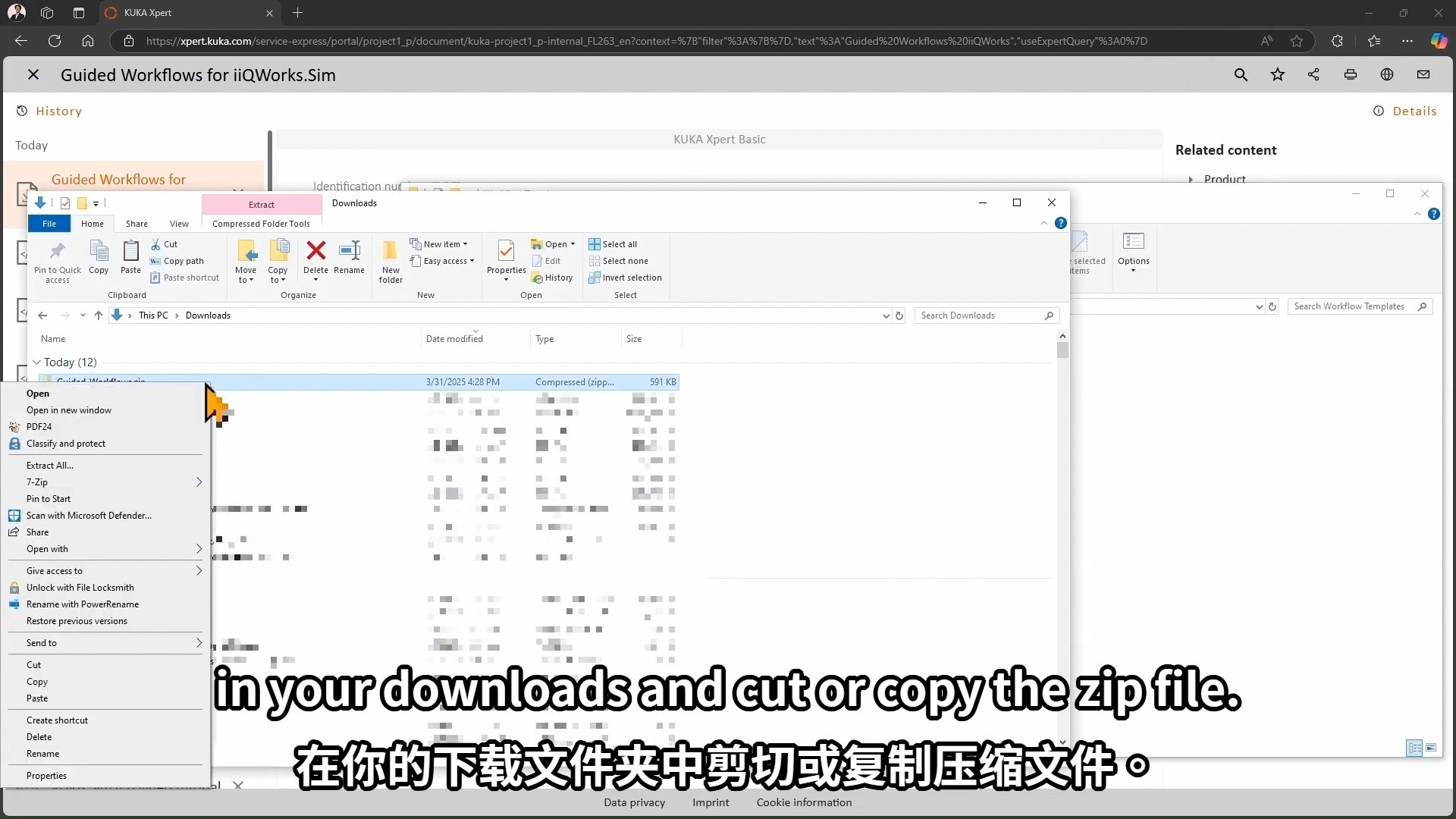This screenshot has height=819, width=1456.
Task: Open the Data privacy footer link
Action: coord(634,802)
